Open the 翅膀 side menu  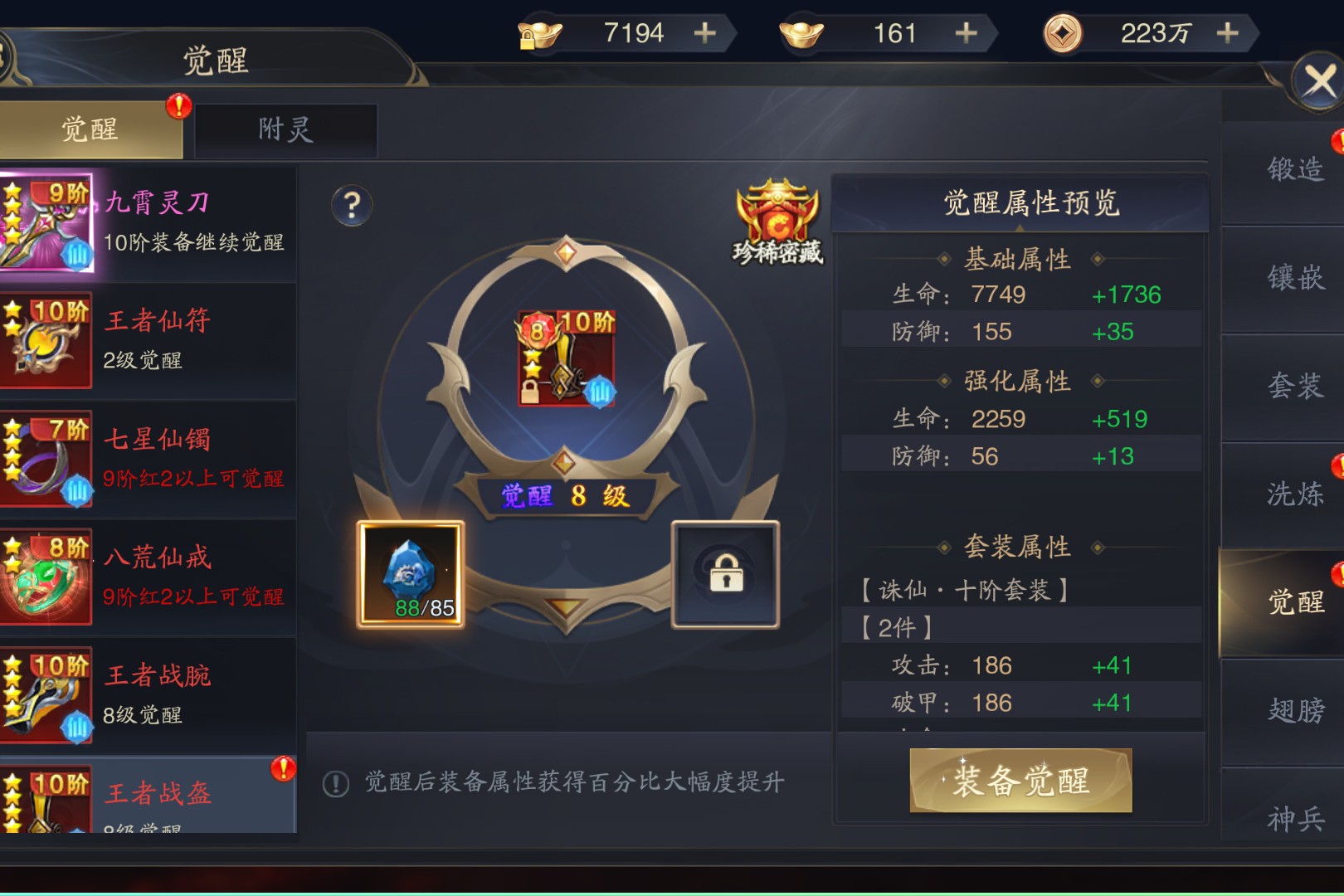point(1294,711)
